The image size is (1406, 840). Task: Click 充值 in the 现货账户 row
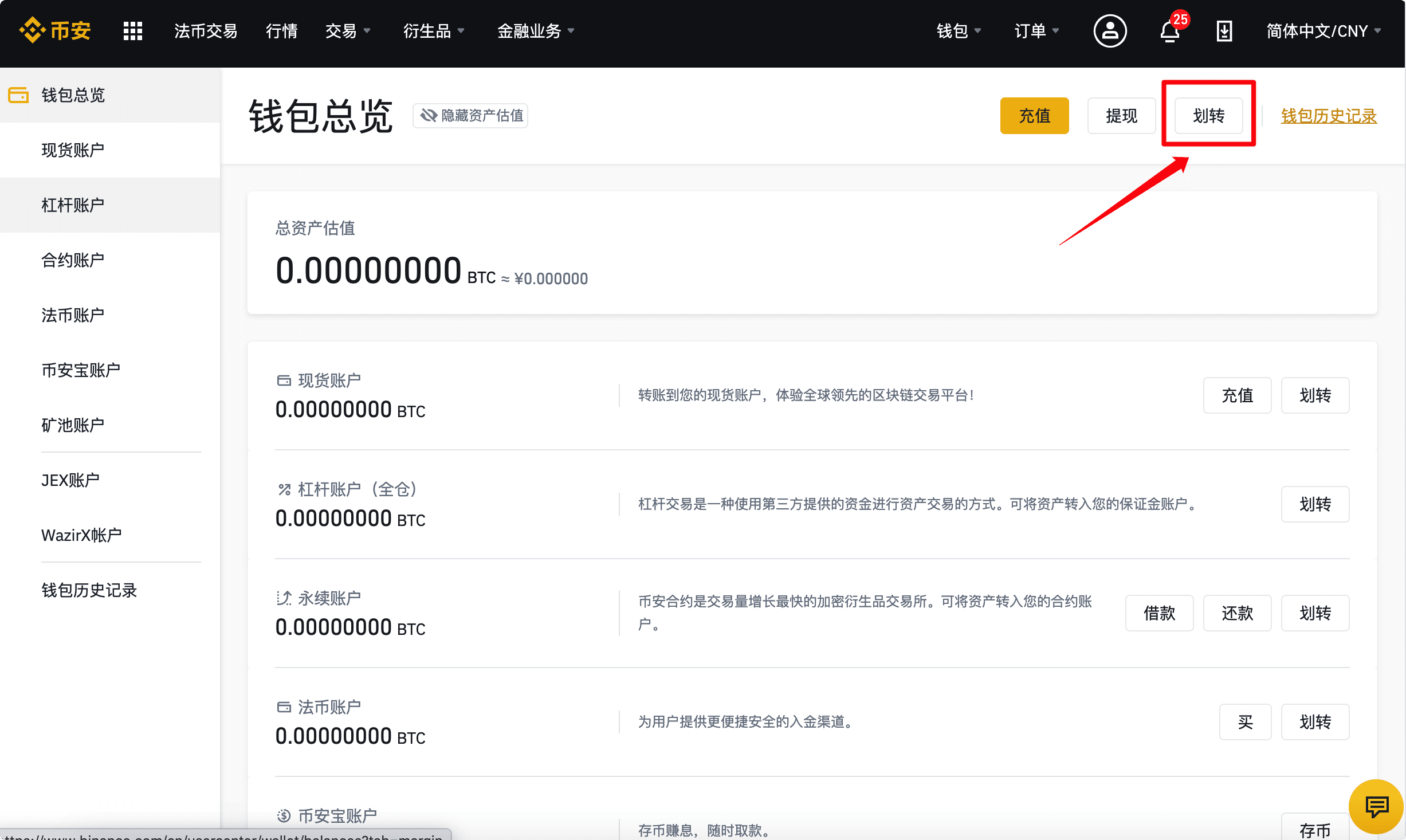[1237, 395]
